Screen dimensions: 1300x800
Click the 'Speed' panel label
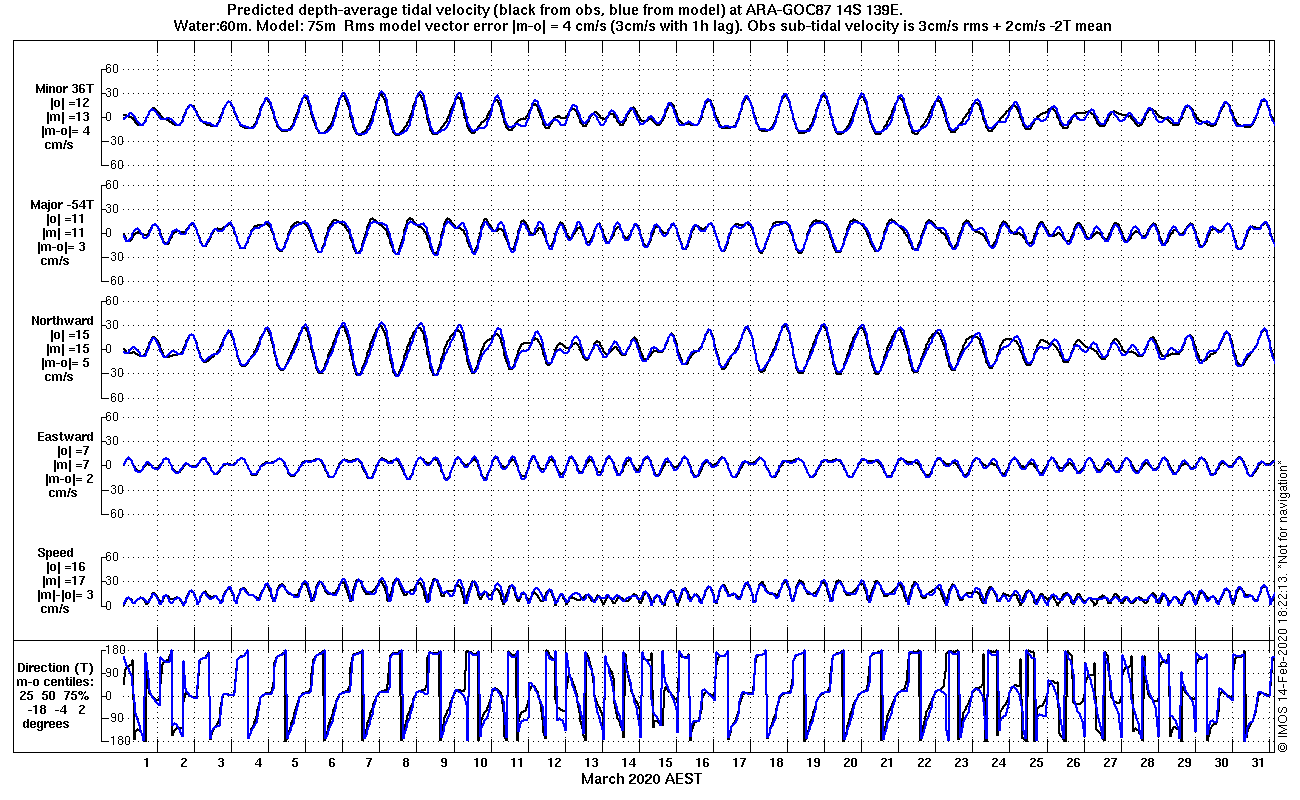(56, 552)
